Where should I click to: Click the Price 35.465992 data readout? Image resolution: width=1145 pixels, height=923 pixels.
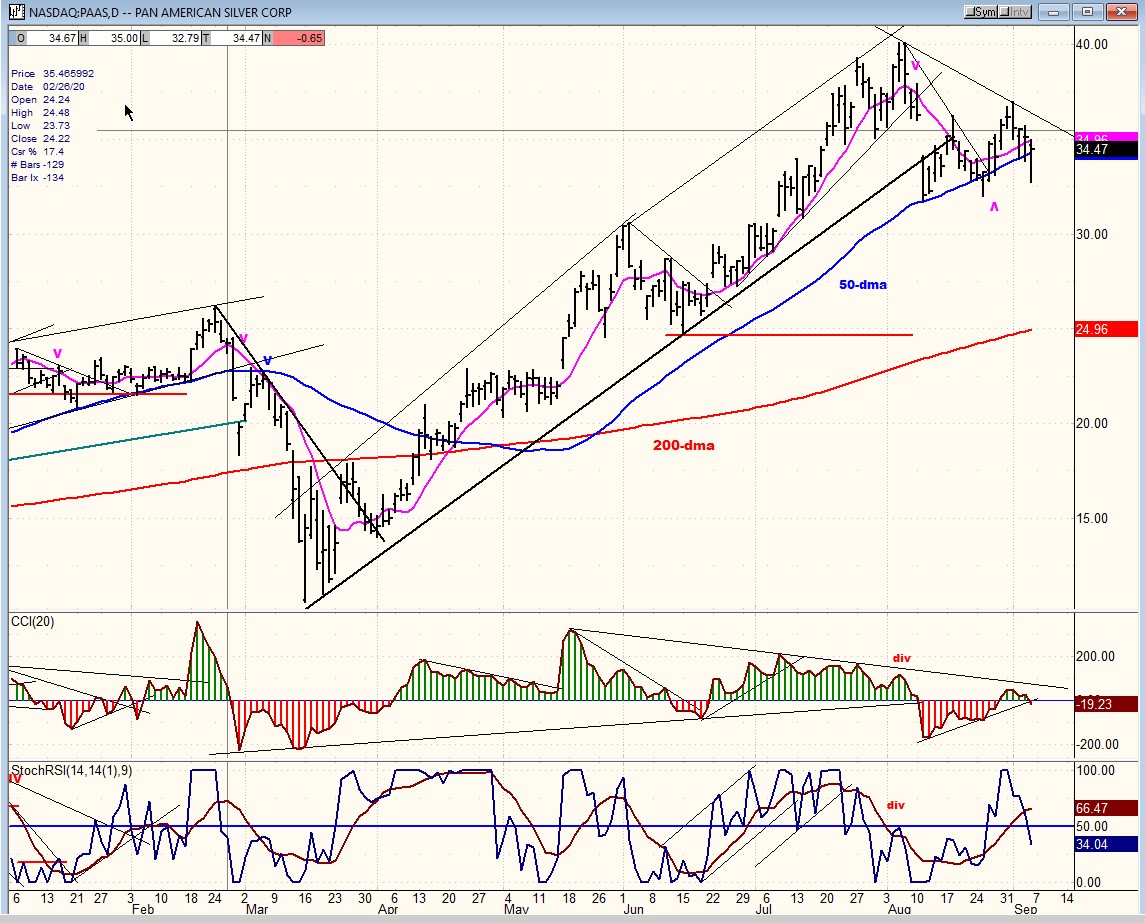(x=53, y=74)
